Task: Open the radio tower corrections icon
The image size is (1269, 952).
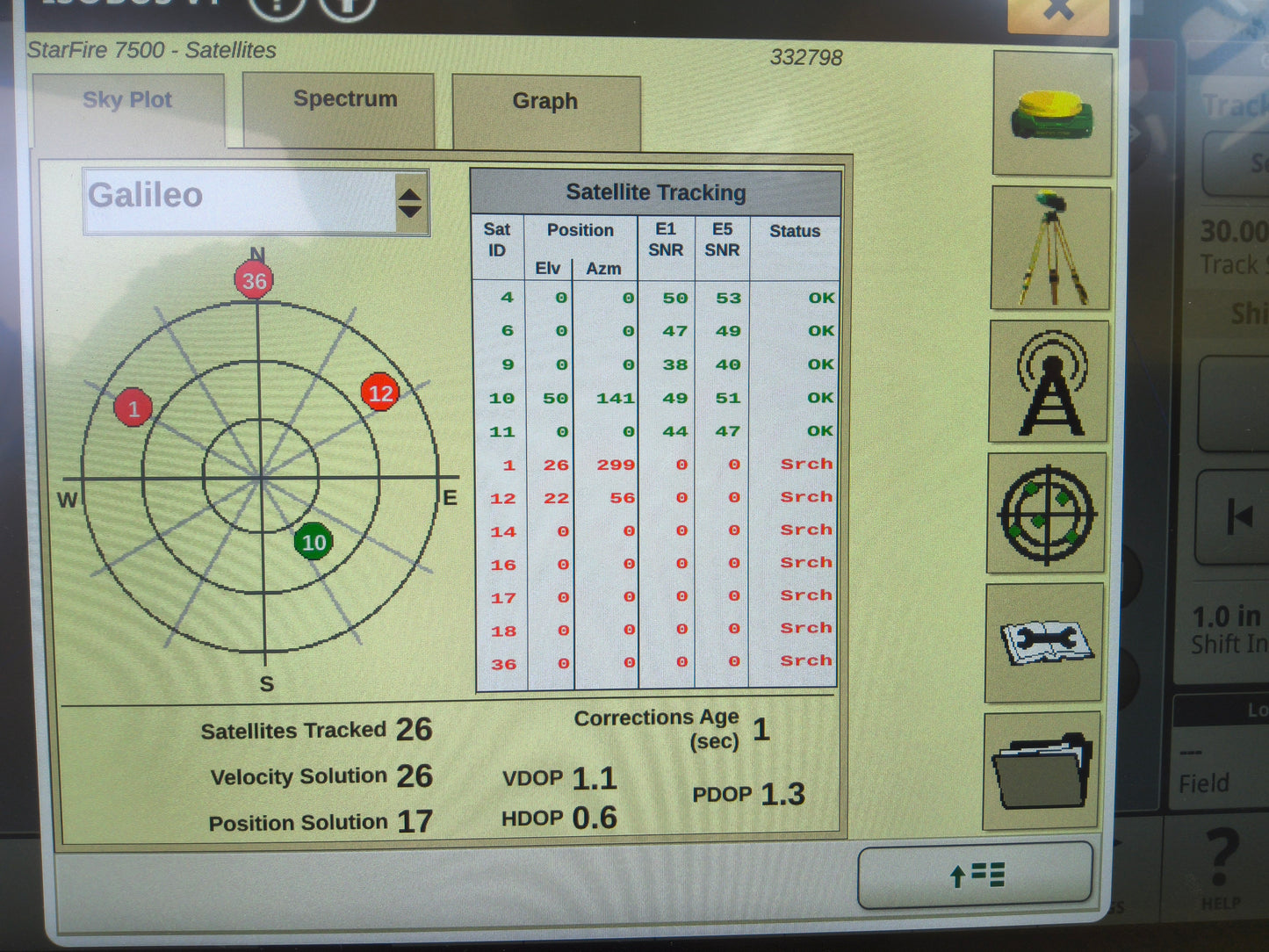Action: pyautogui.click(x=1049, y=381)
